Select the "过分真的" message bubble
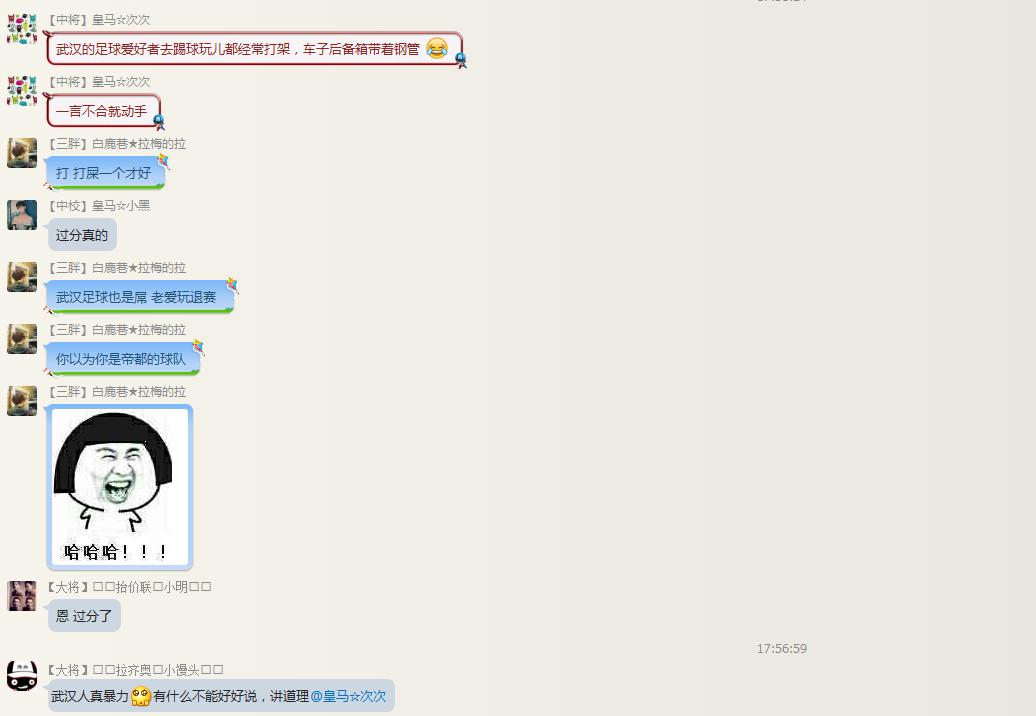 81,235
